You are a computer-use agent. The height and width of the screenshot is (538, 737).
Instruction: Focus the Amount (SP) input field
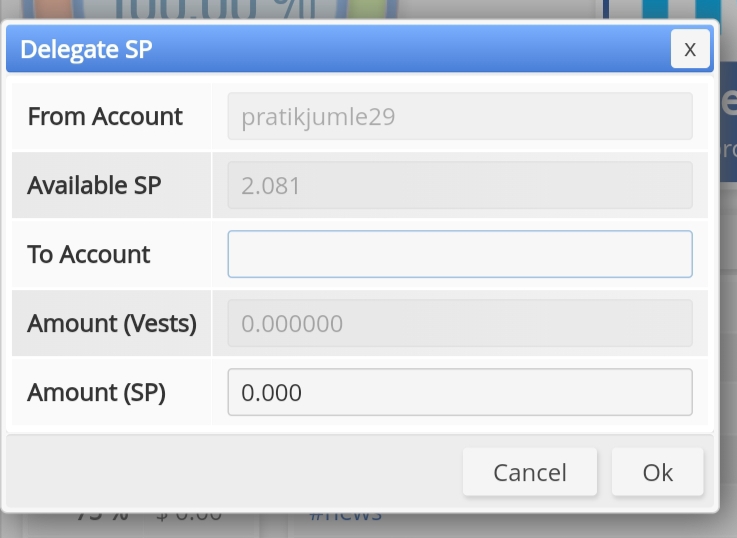pyautogui.click(x=460, y=392)
